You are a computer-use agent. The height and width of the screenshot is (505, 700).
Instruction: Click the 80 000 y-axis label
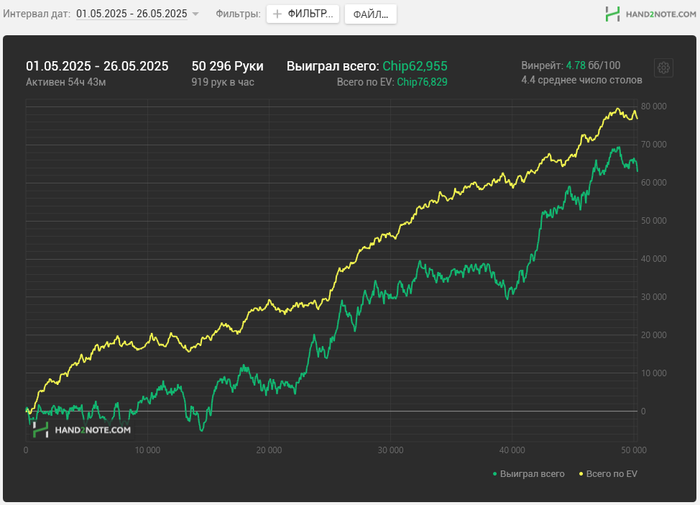click(654, 106)
